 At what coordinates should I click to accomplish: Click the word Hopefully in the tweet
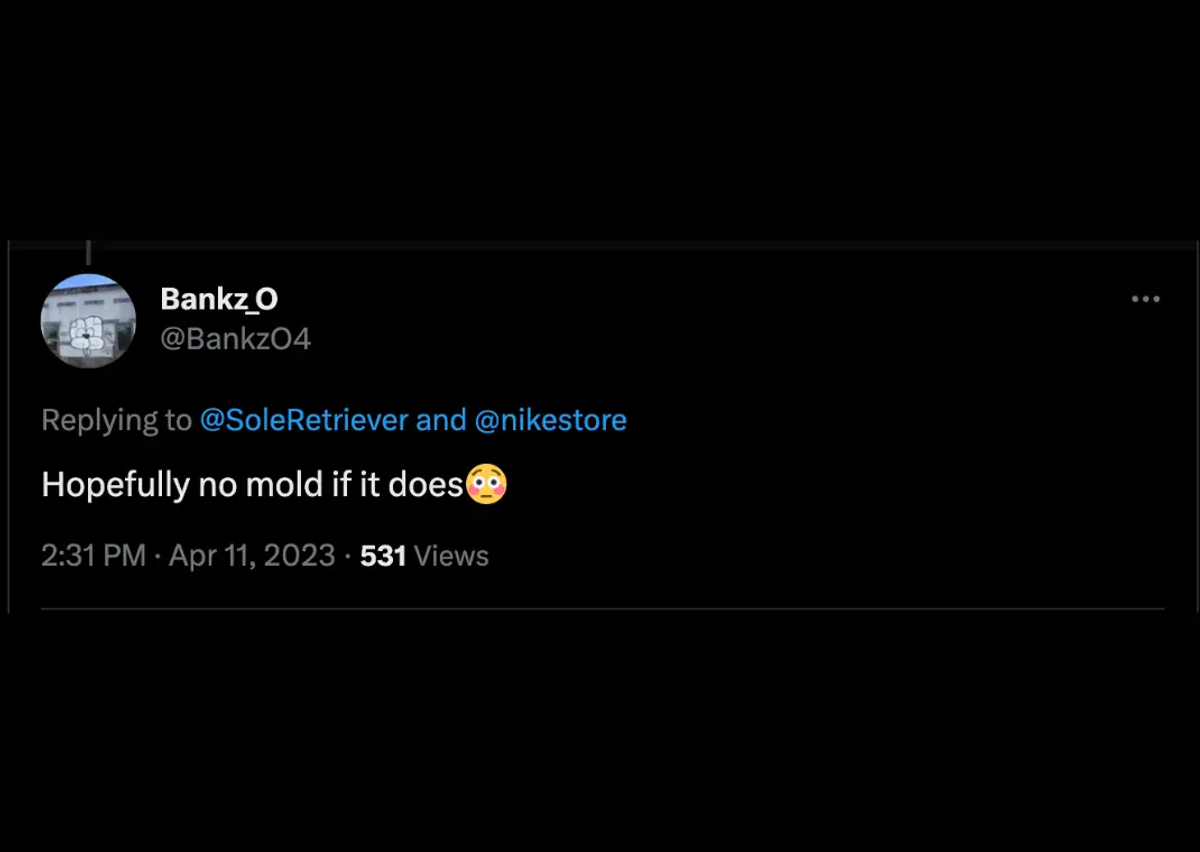115,485
